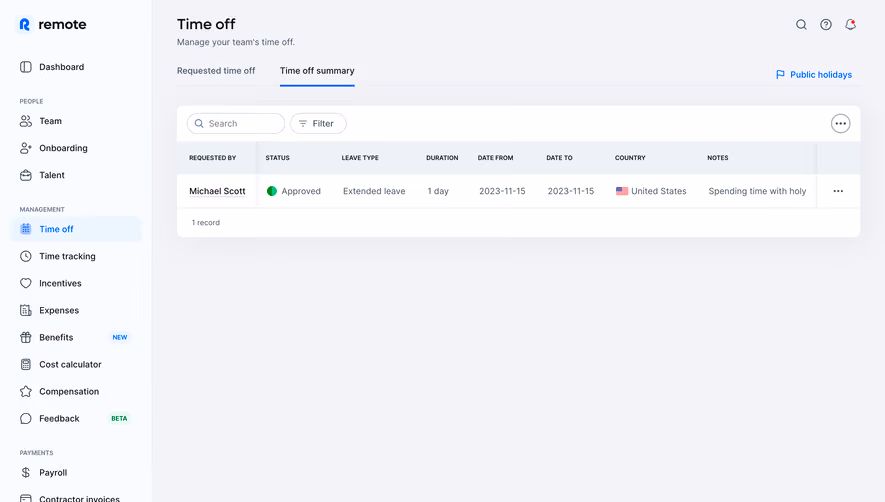Click the Compensation star icon
The image size is (885, 502).
(25, 391)
